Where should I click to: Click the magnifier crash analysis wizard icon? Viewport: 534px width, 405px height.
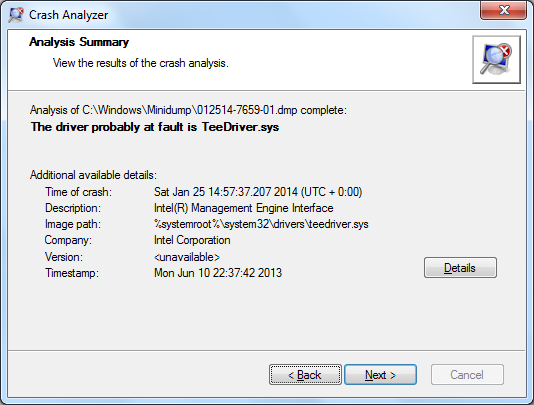coord(496,60)
